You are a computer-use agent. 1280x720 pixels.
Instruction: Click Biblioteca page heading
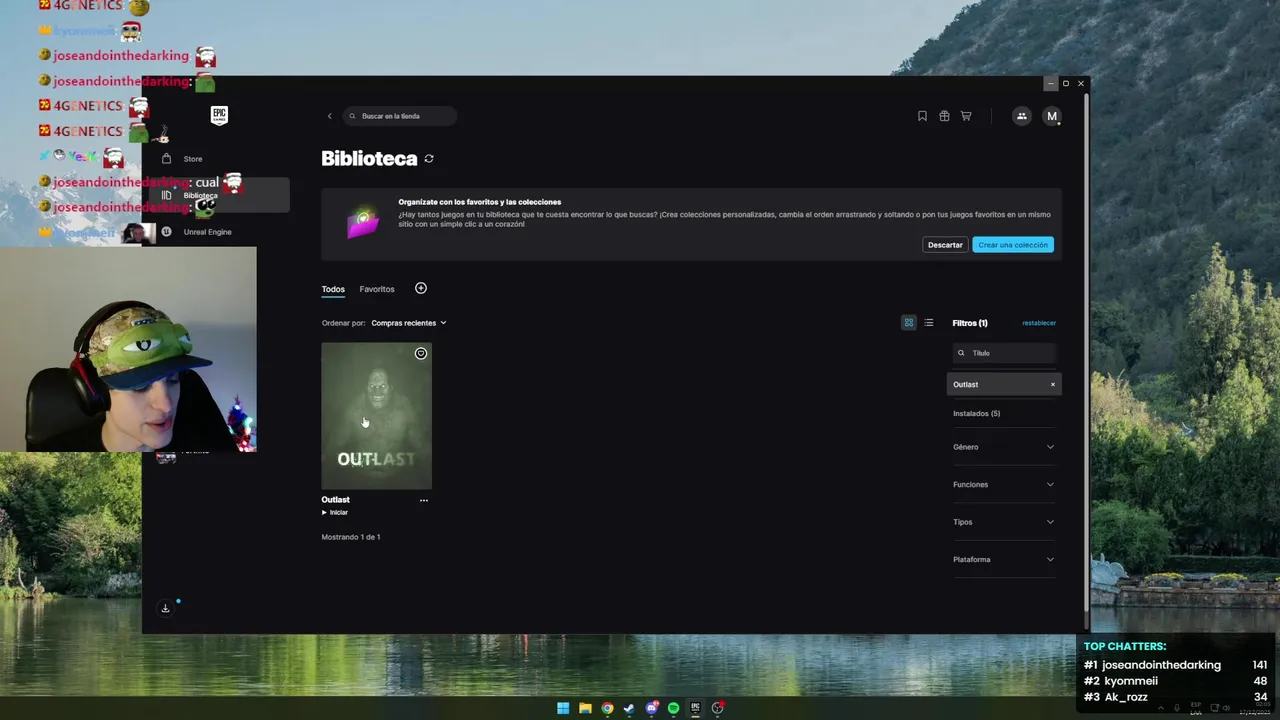(x=369, y=158)
